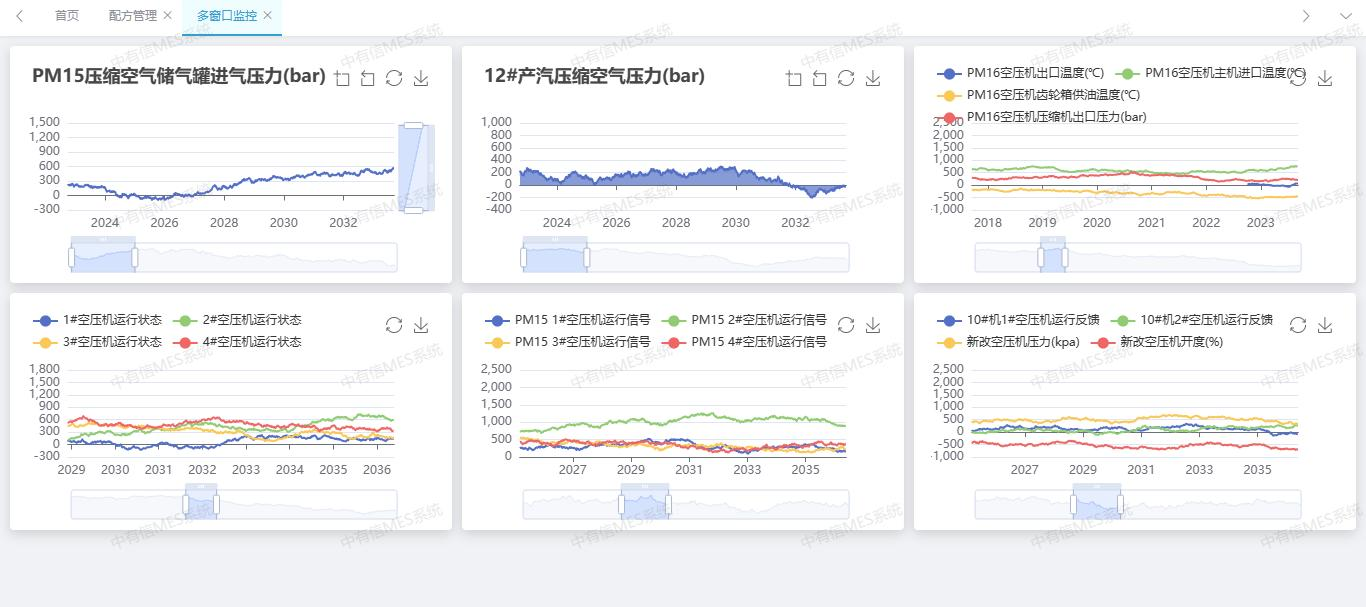Screen dimensions: 1366x607
Task: Restore the PM15 空压机运行信号 chart
Action: (846, 325)
